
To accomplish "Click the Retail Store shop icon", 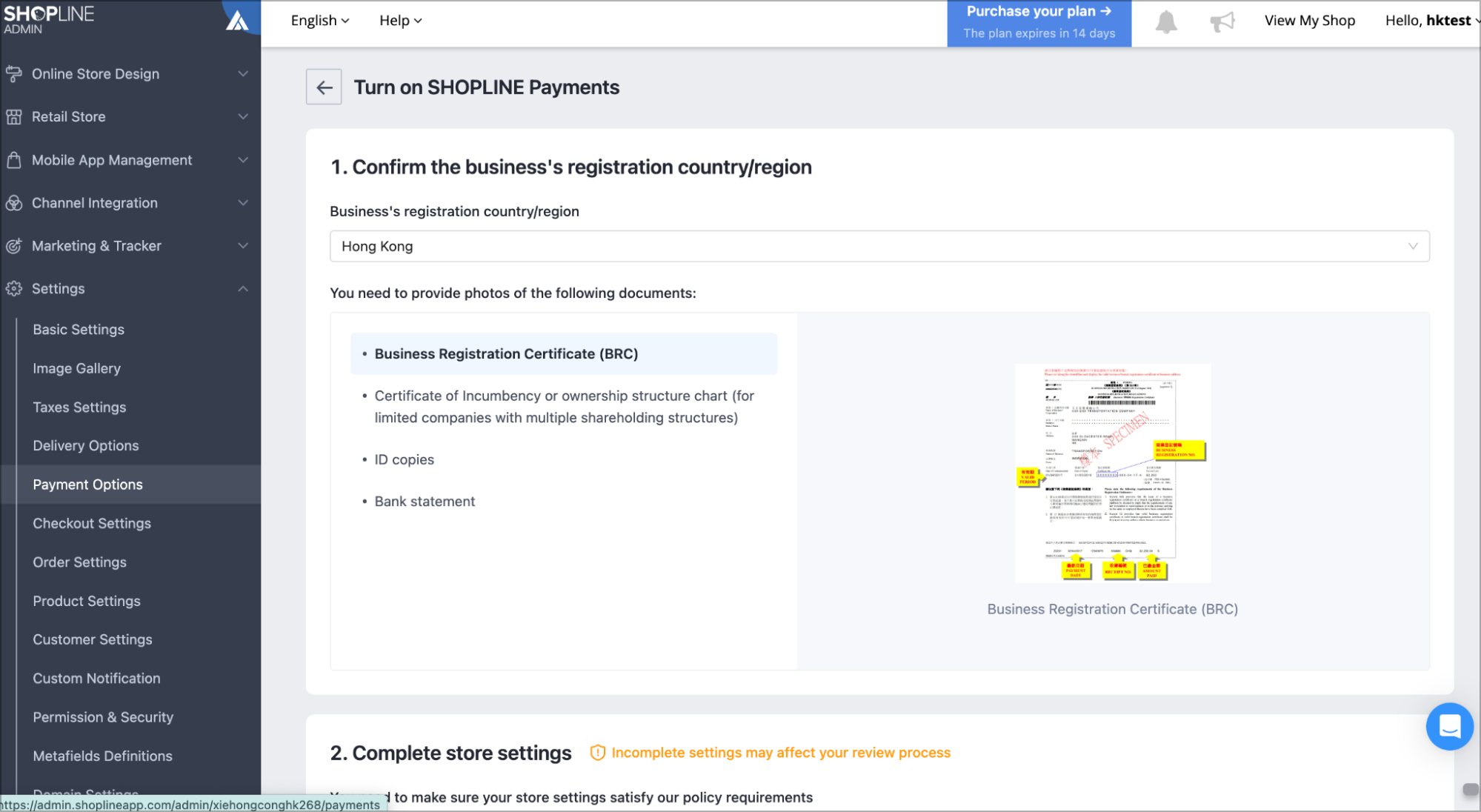I will click(14, 116).
